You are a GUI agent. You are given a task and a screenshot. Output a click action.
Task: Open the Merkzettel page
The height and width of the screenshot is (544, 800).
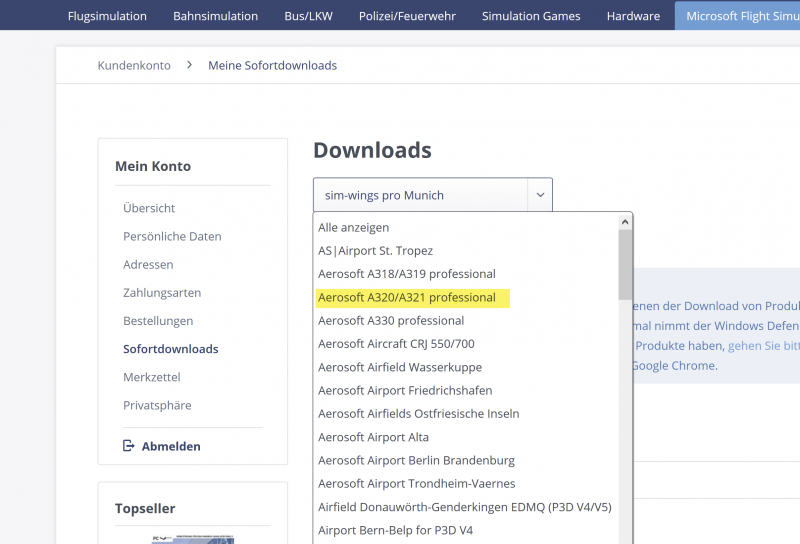pyautogui.click(x=152, y=377)
